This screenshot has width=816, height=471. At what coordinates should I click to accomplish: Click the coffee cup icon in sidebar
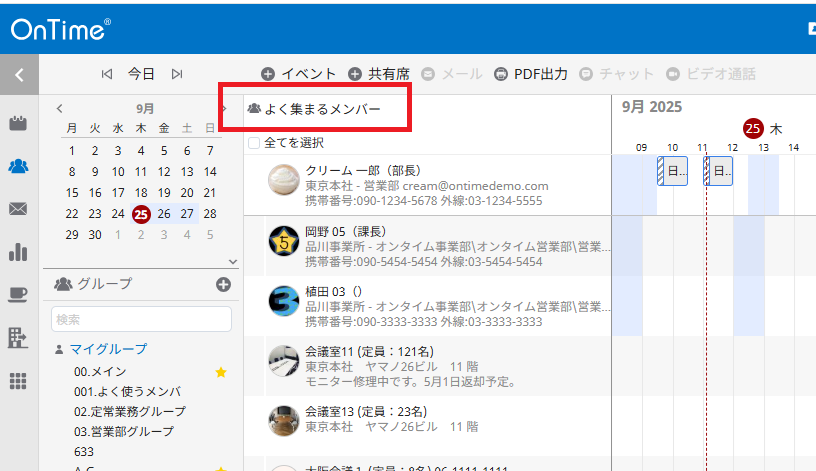tap(18, 294)
